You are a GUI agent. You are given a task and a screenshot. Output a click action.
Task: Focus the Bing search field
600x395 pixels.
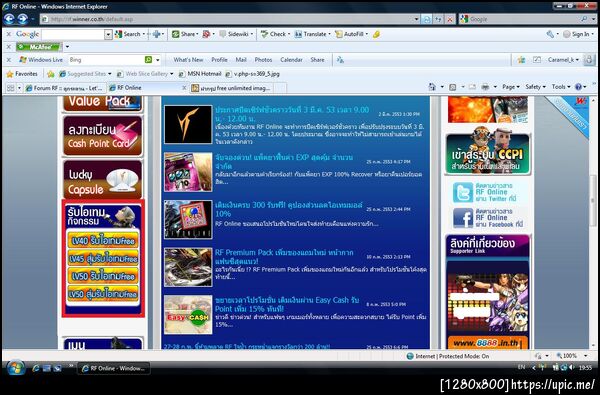106,60
